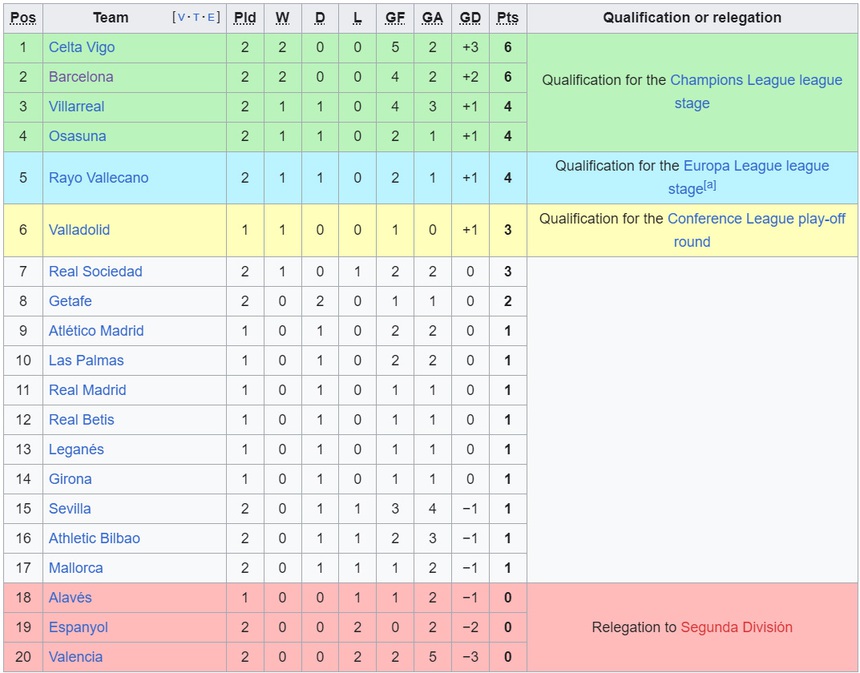Select the Rayo Vallecano link

pyautogui.click(x=98, y=178)
